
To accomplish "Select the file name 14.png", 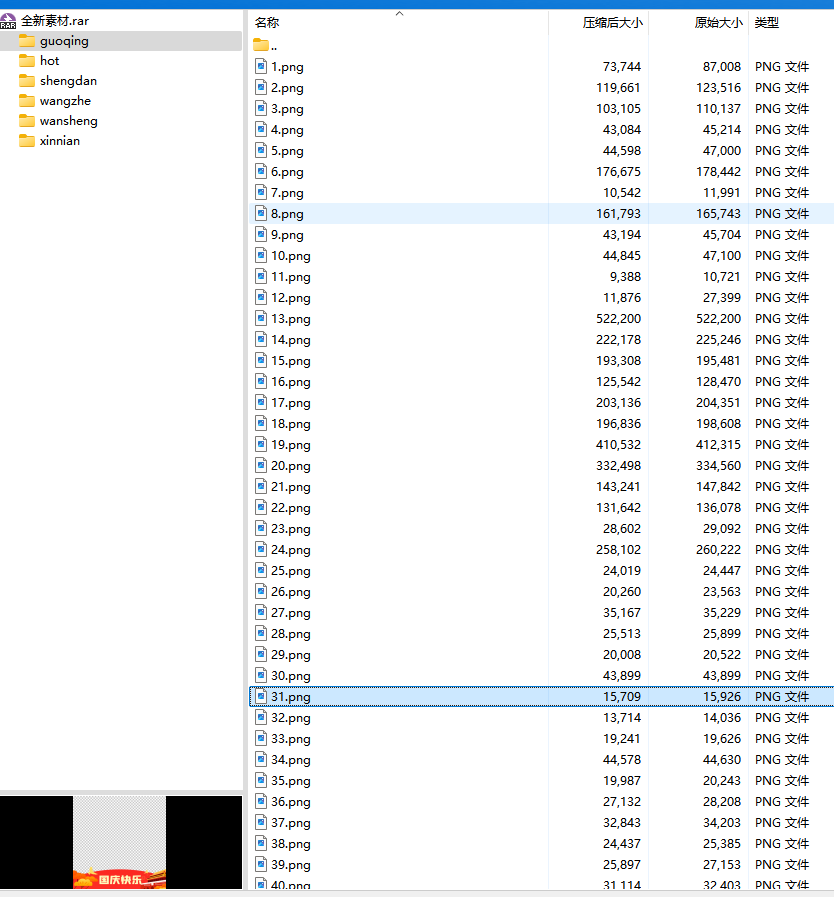I will (x=291, y=340).
